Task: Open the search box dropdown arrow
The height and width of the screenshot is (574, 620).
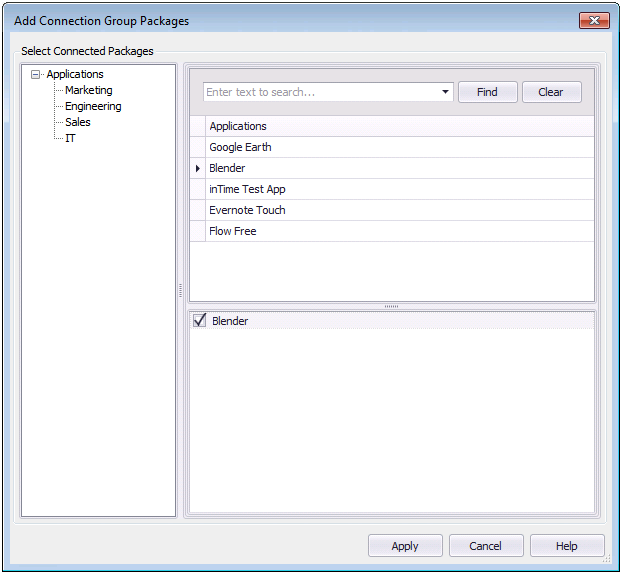Action: point(445,92)
